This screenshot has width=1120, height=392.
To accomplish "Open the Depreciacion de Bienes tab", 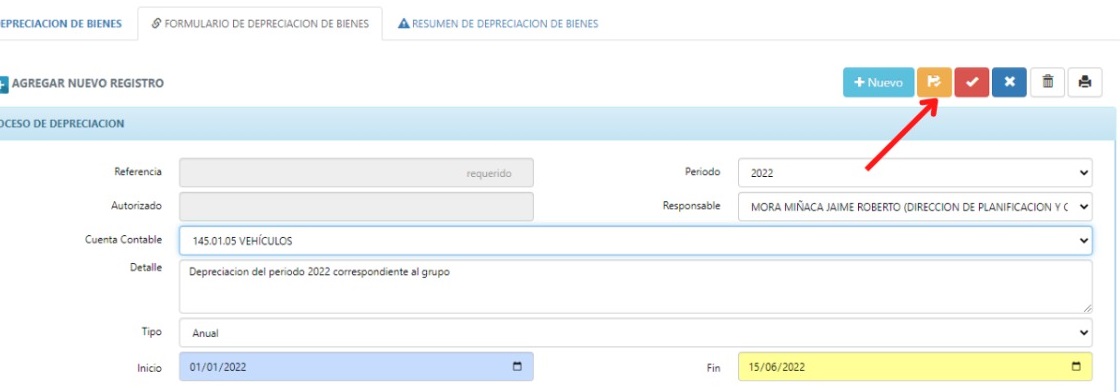I will 61,24.
